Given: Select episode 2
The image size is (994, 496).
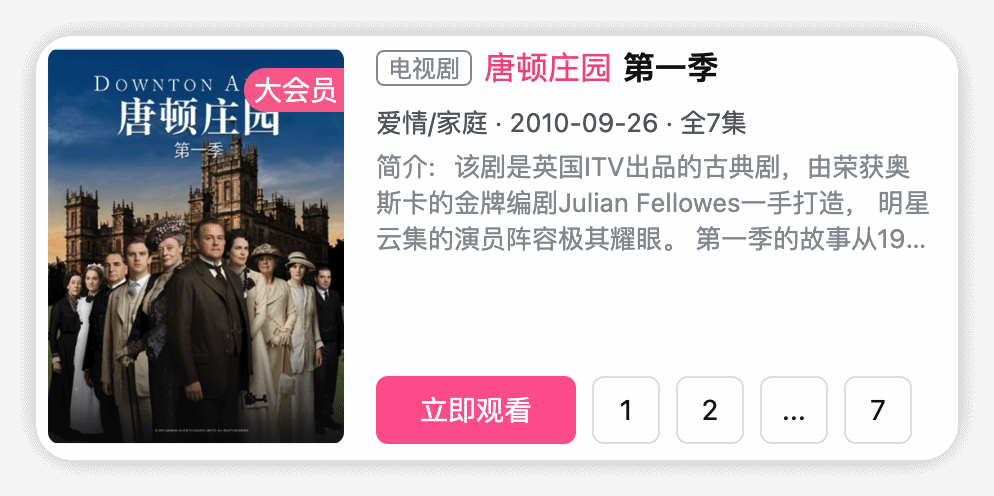Looking at the screenshot, I should point(710,410).
